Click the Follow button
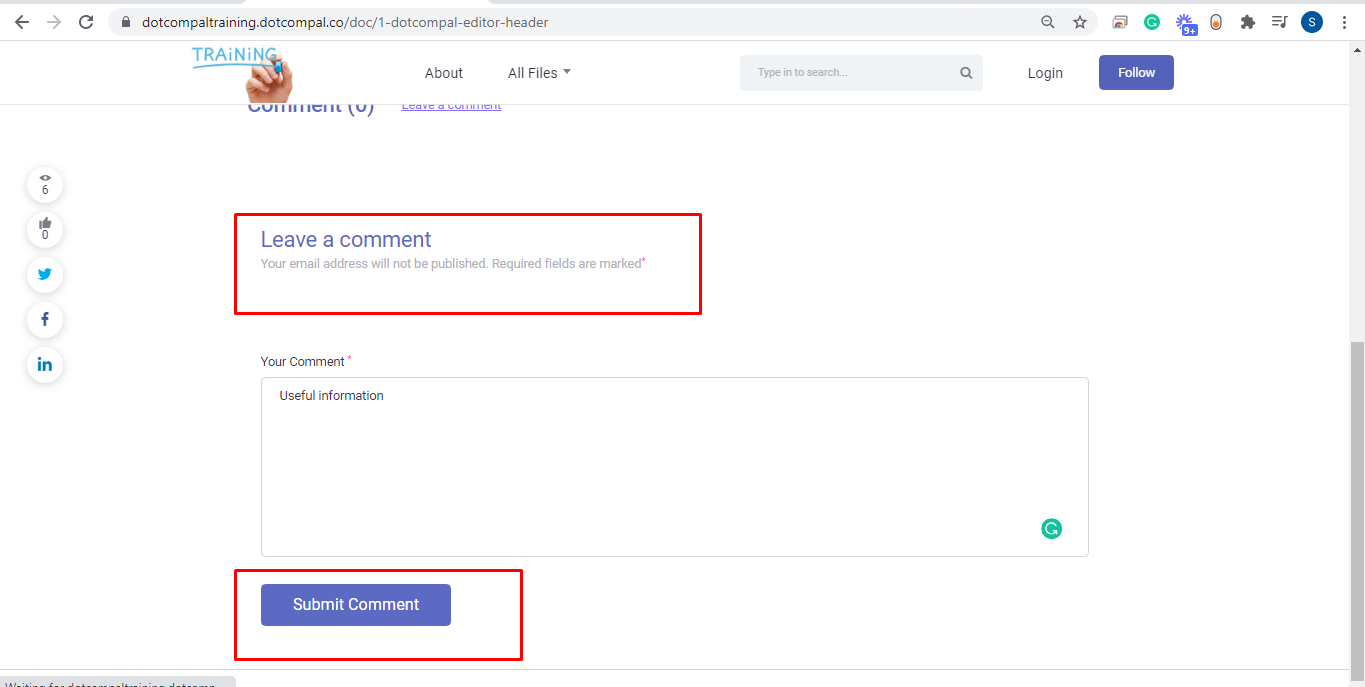Image resolution: width=1365 pixels, height=687 pixels. pos(1136,73)
